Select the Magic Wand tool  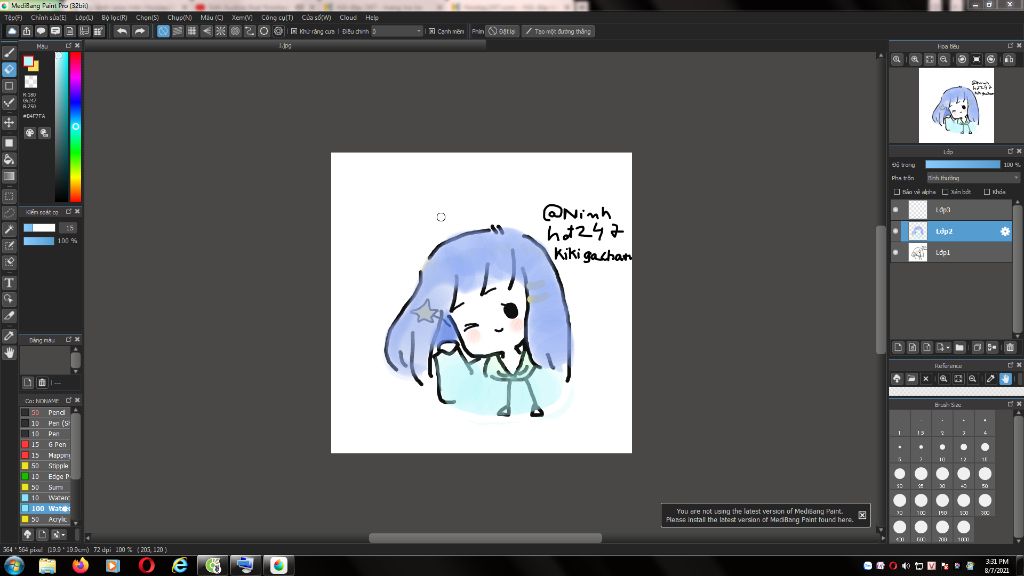click(9, 229)
